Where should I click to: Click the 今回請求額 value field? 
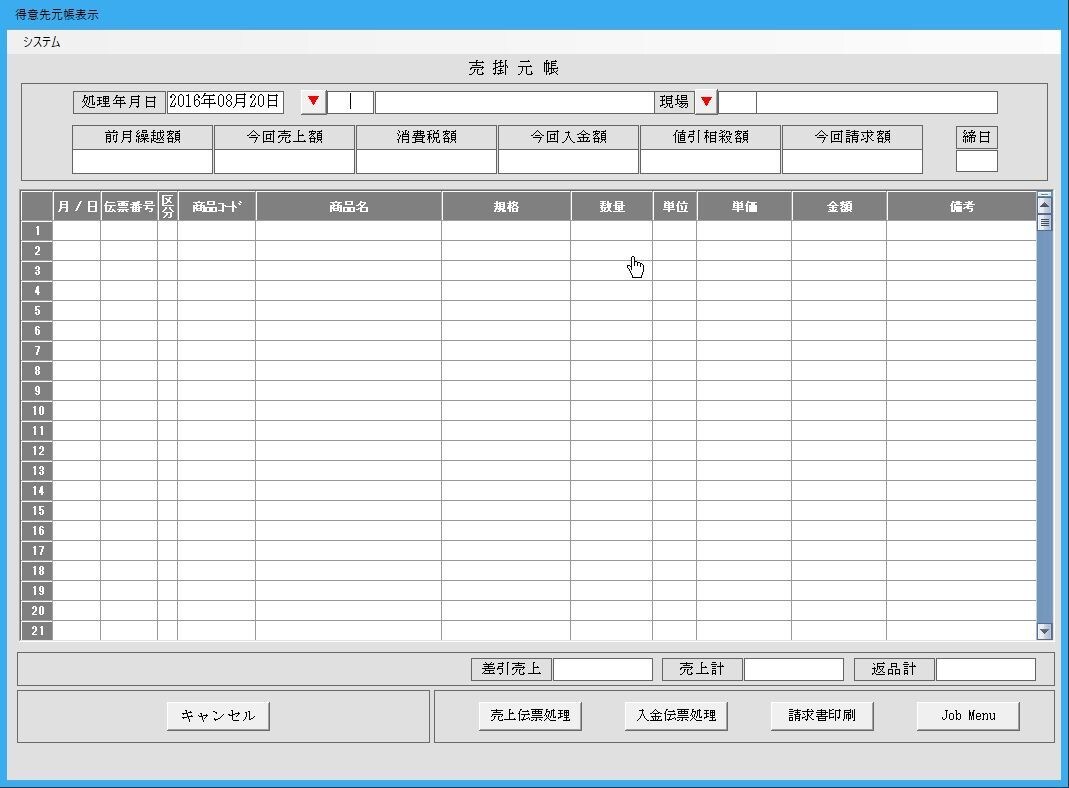(852, 162)
